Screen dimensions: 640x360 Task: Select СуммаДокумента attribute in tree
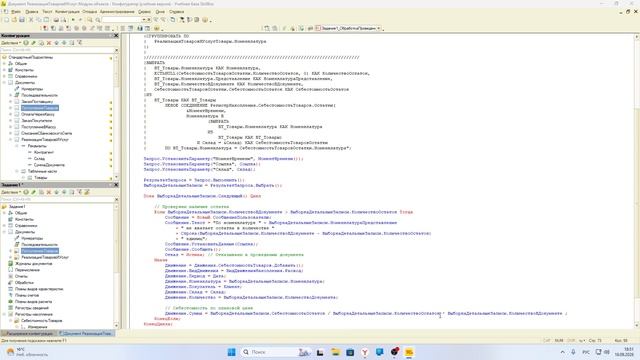(49, 165)
